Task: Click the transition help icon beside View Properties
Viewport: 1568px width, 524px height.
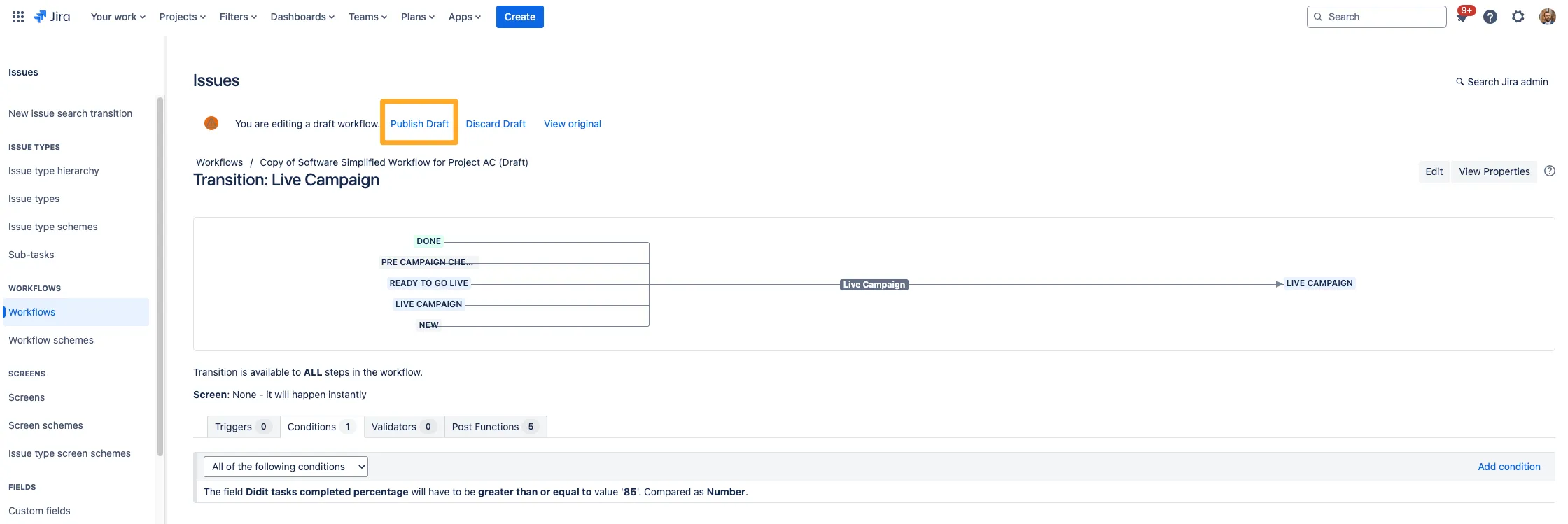Action: pos(1550,171)
